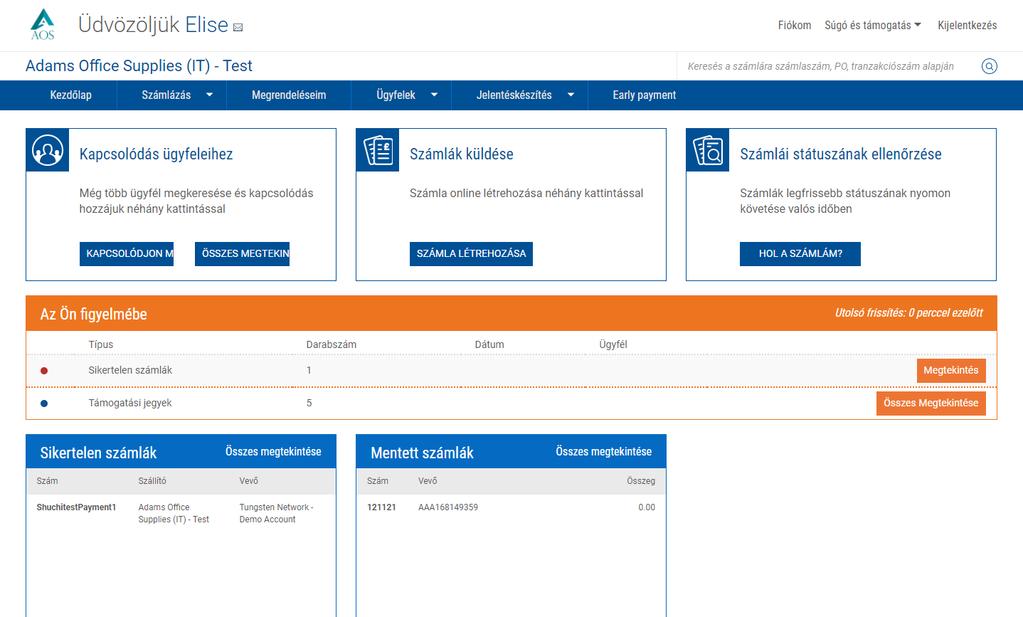Click the HOL A SZÁMLÁM? button
This screenshot has width=1023, height=617.
coord(800,254)
